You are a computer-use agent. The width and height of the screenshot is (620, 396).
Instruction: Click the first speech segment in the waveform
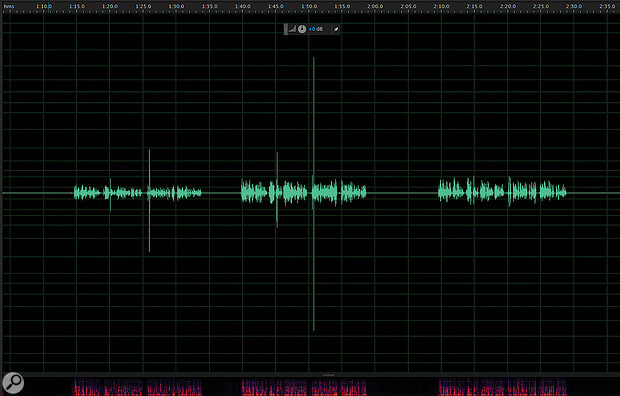(138, 193)
